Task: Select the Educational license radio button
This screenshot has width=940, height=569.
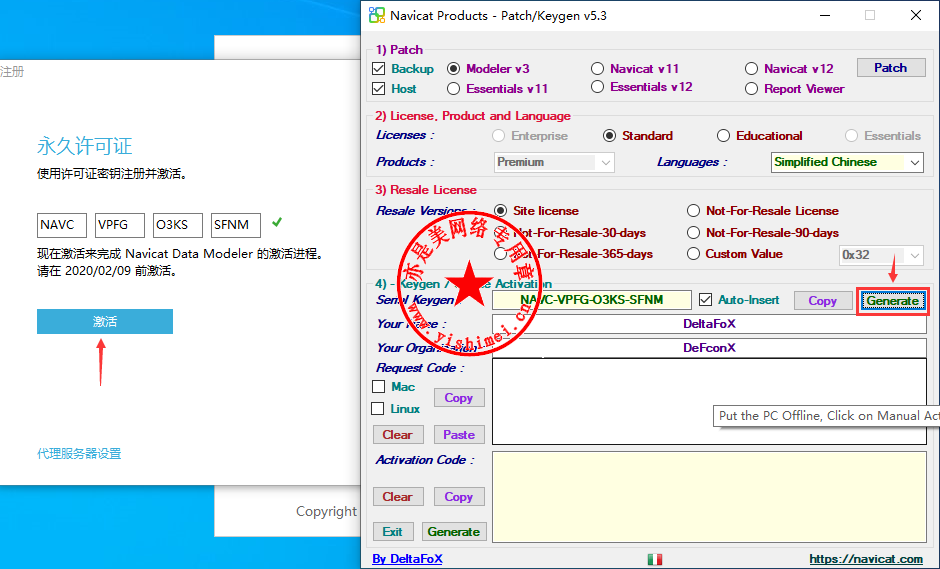Action: coord(723,136)
